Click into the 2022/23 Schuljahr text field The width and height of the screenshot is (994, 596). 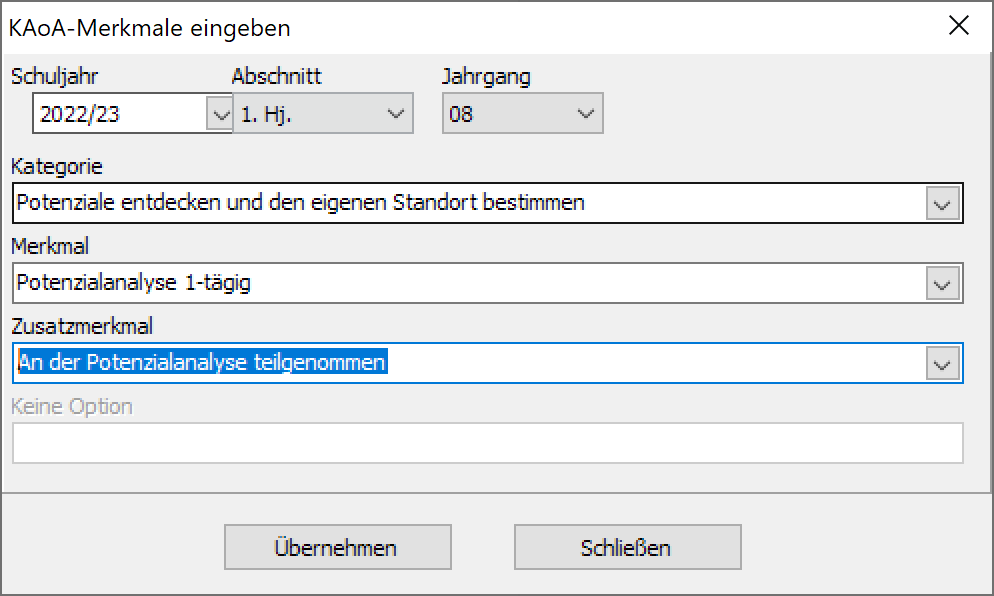pos(120,113)
